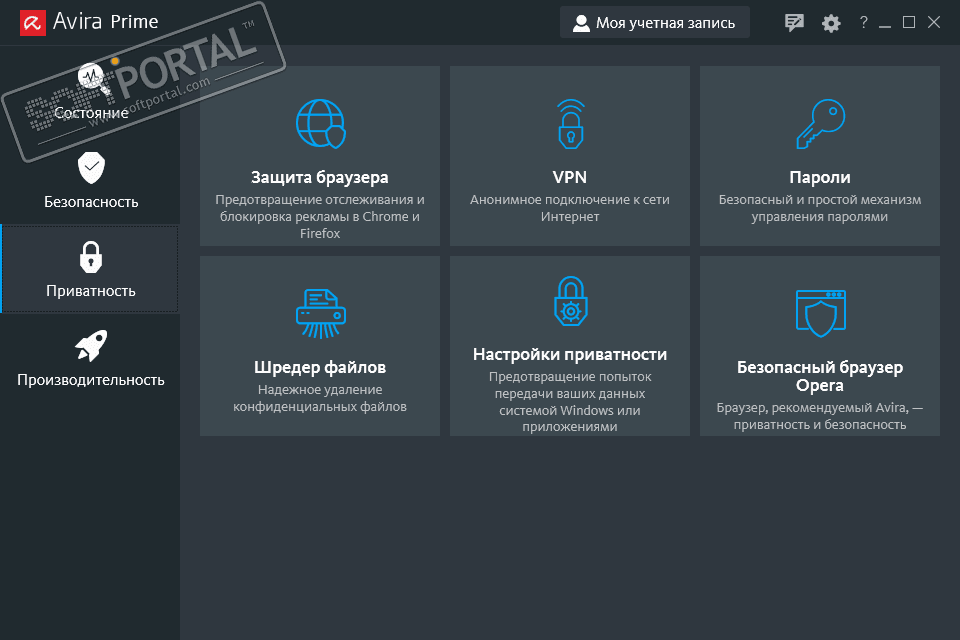Click the Avira red logo icon
The image size is (960, 640).
click(x=33, y=23)
